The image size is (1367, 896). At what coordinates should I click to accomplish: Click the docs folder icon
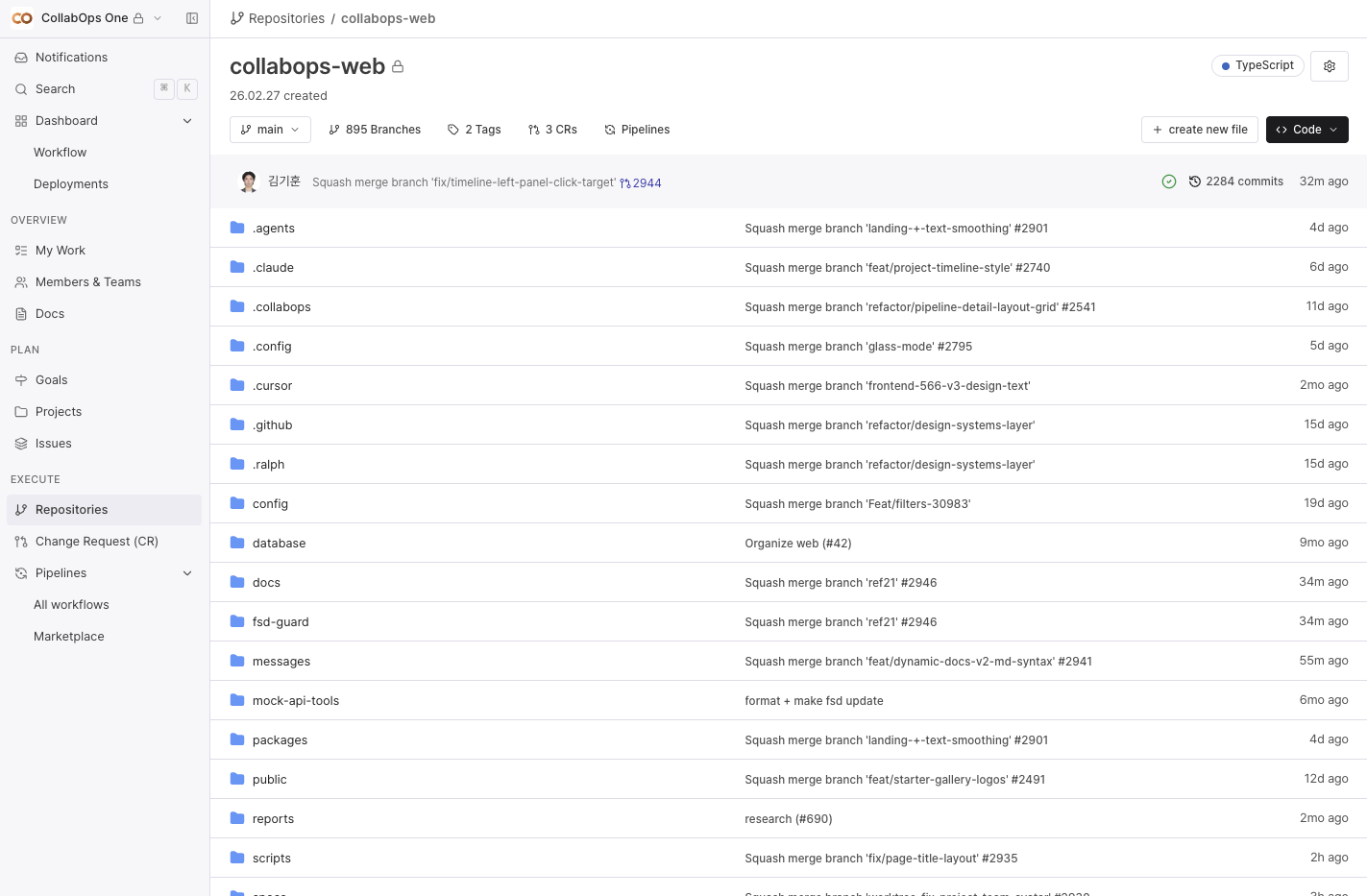(x=237, y=582)
